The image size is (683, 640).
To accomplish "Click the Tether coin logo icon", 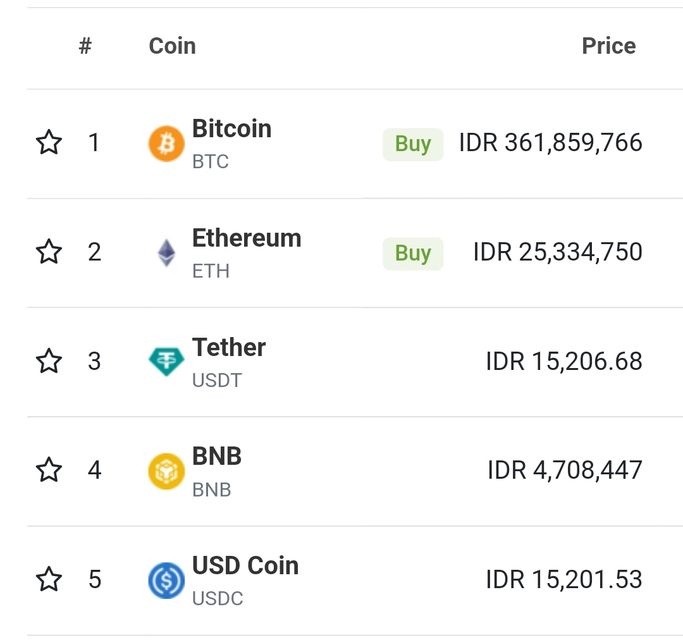I will (x=166, y=362).
